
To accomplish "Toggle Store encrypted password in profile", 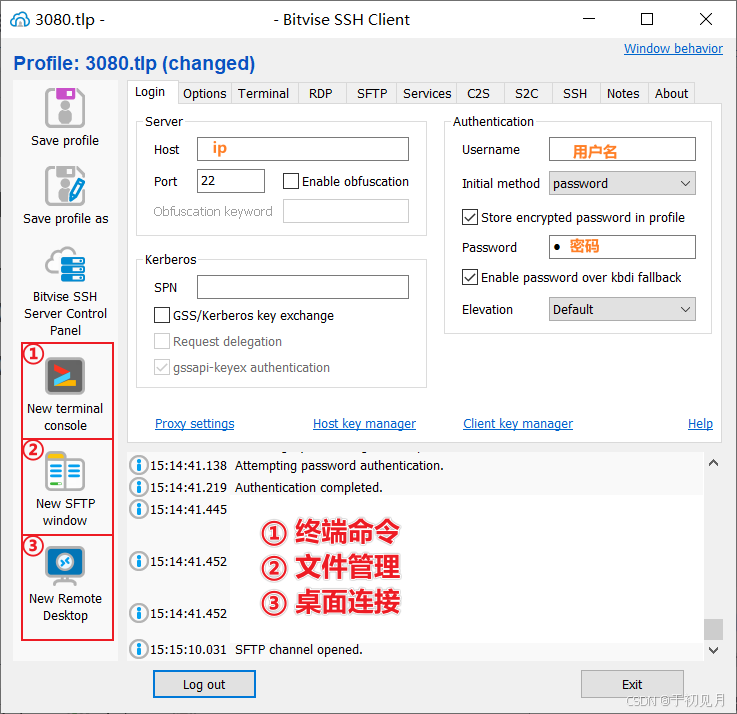I will (470, 217).
